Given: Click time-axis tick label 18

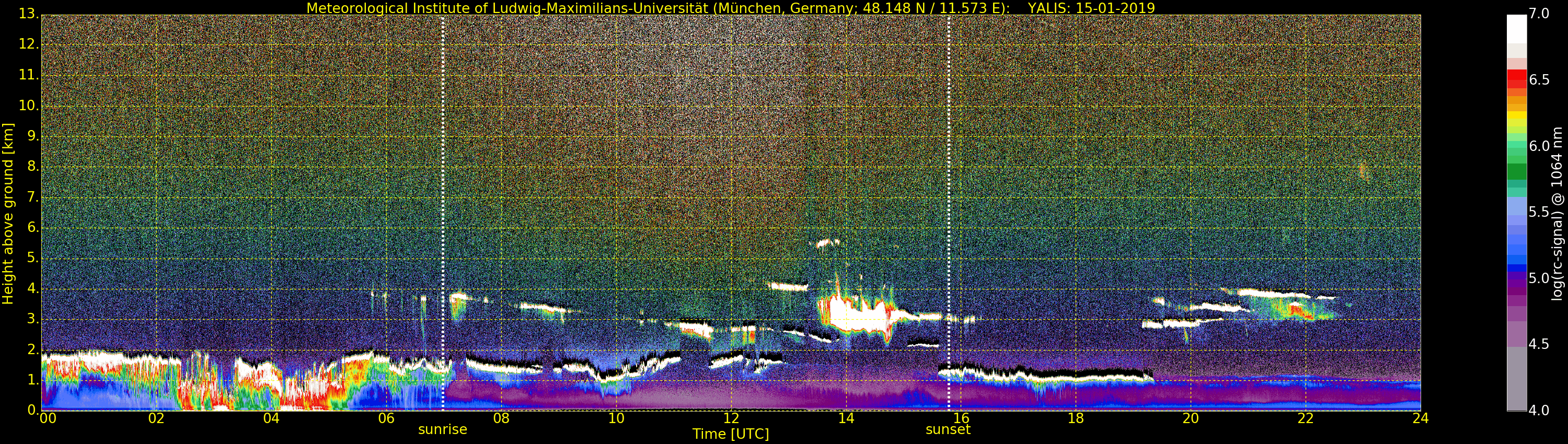Looking at the screenshot, I should click(1076, 418).
